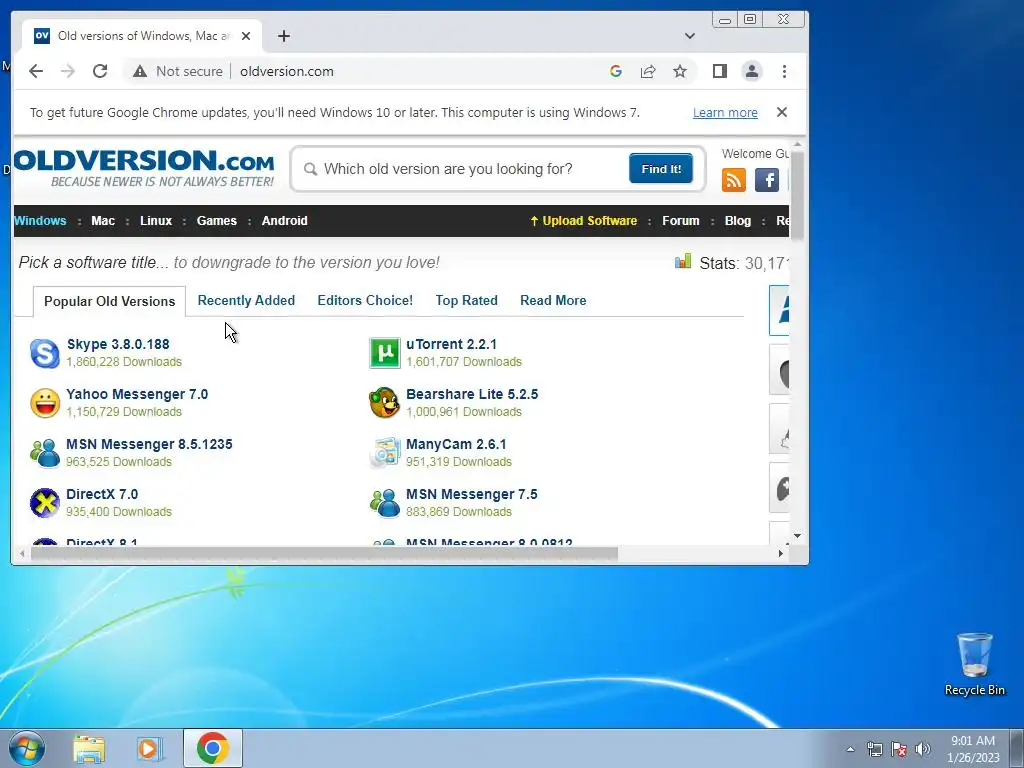1024x768 pixels.
Task: Open ManyCam 2.6.1 link
Action: click(456, 444)
